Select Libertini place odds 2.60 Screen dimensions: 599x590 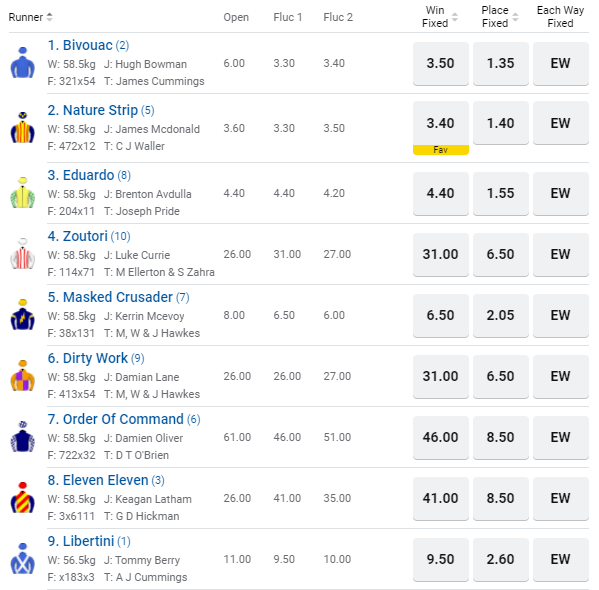pyautogui.click(x=501, y=560)
